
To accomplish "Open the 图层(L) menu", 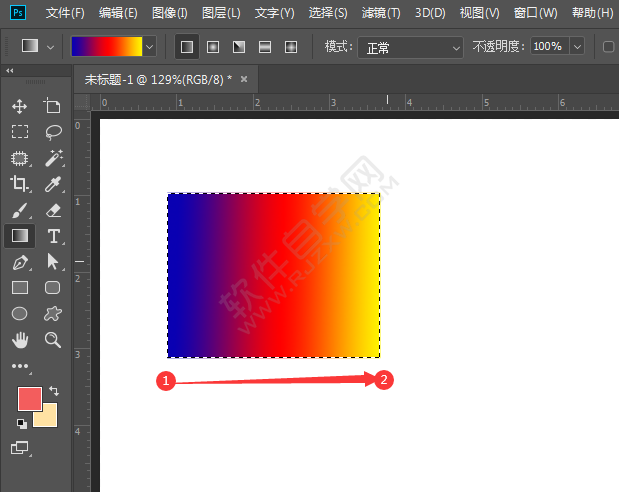I will 221,13.
